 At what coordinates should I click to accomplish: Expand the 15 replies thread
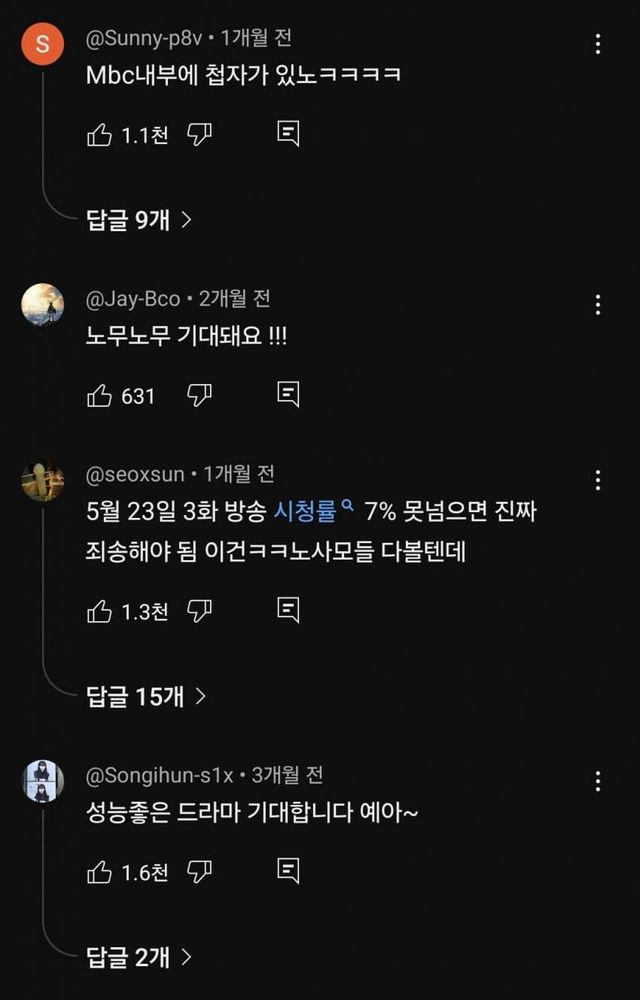[146, 696]
